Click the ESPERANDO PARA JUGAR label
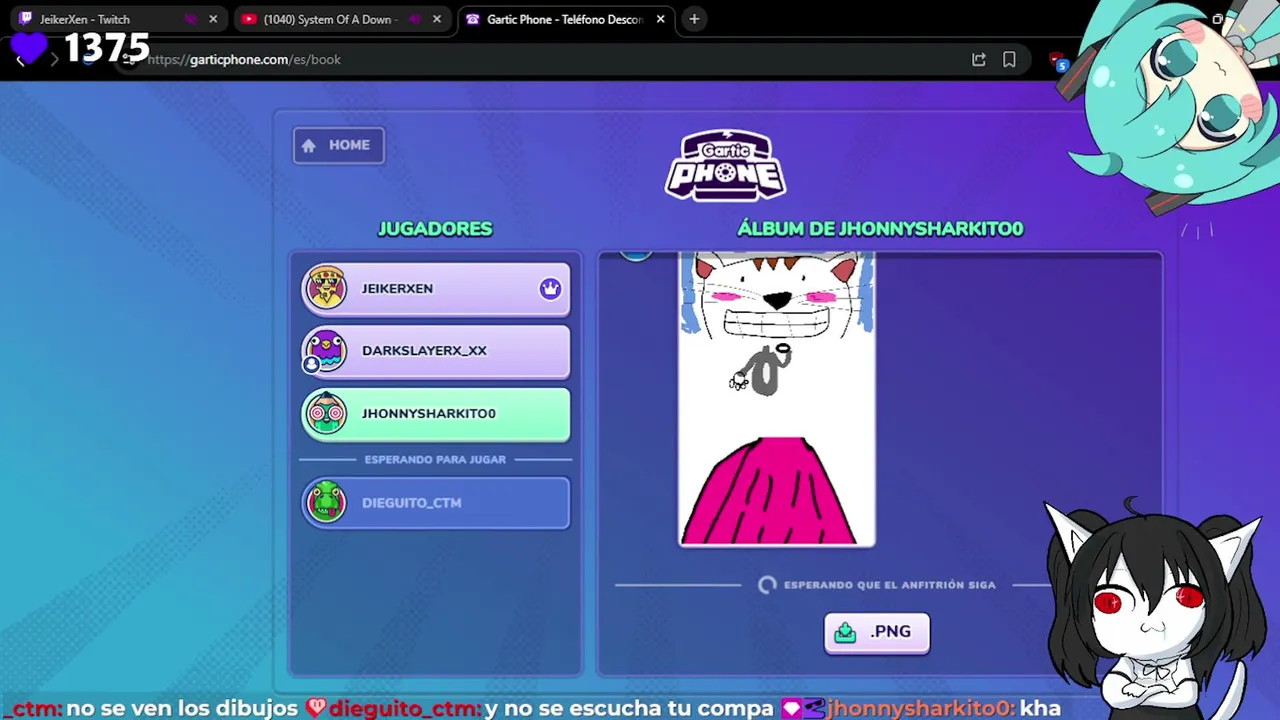 (435, 459)
